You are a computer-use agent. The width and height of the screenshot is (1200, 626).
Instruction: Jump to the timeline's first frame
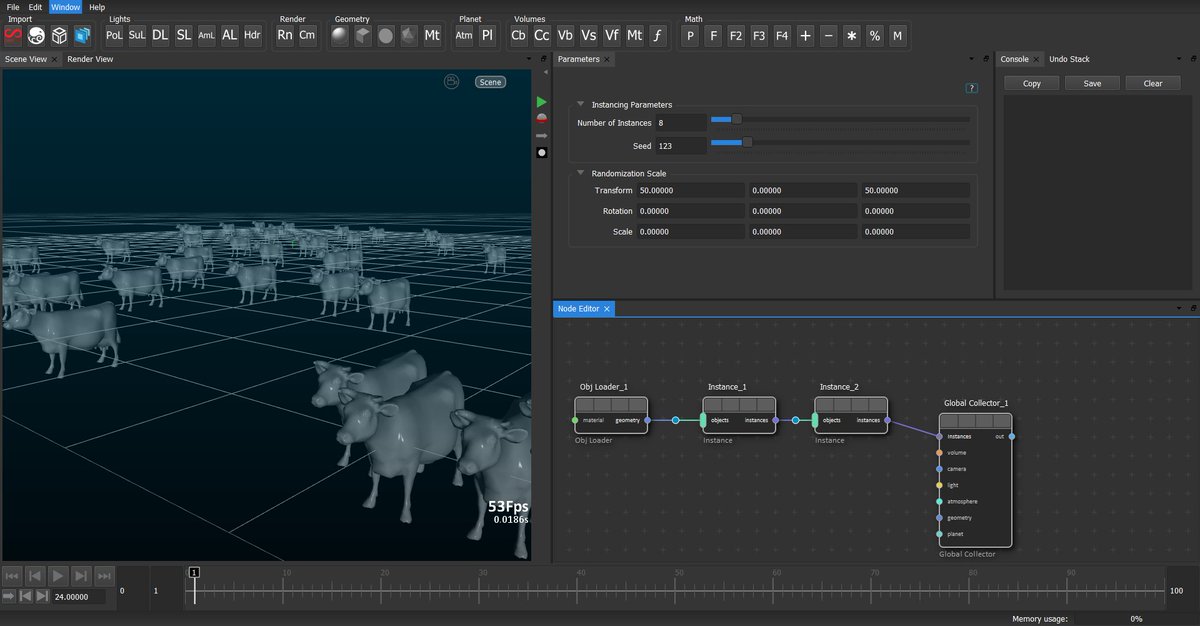(12, 575)
